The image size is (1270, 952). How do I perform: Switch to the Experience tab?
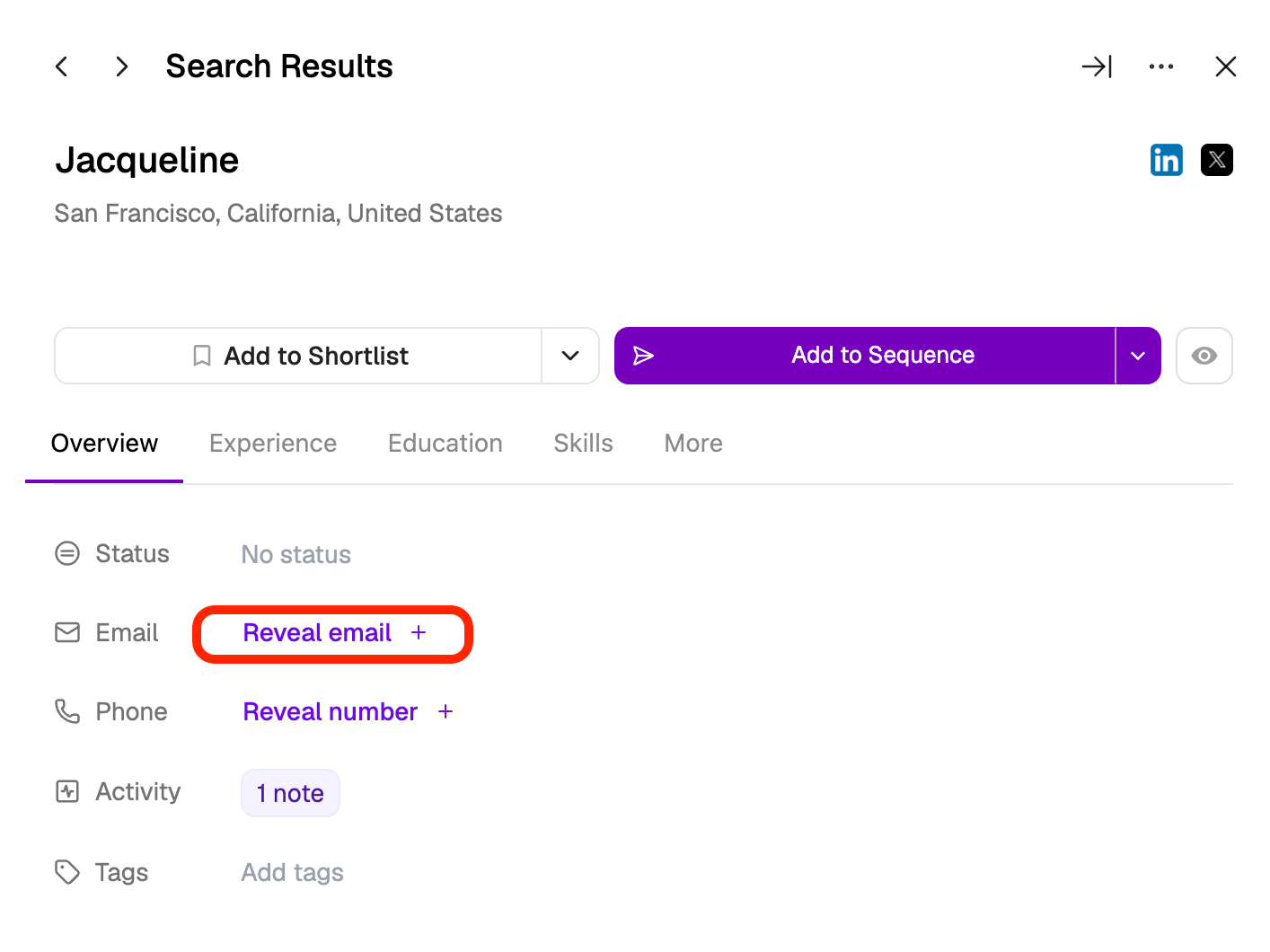point(273,444)
